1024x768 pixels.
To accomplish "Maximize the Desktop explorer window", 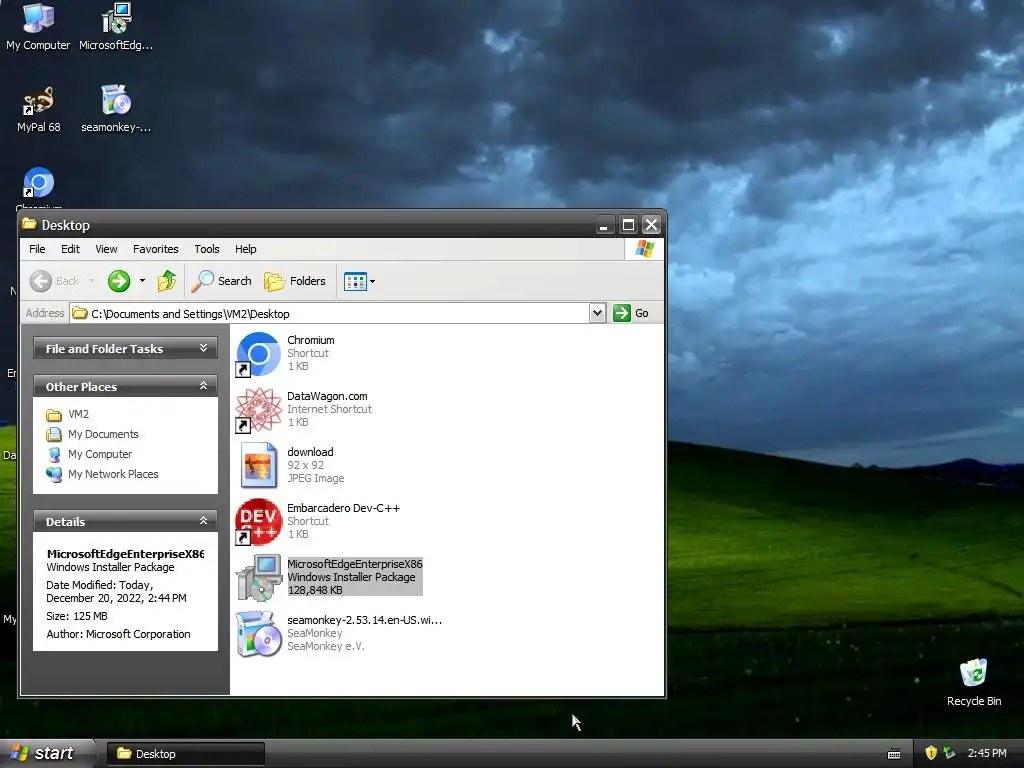I will (628, 225).
